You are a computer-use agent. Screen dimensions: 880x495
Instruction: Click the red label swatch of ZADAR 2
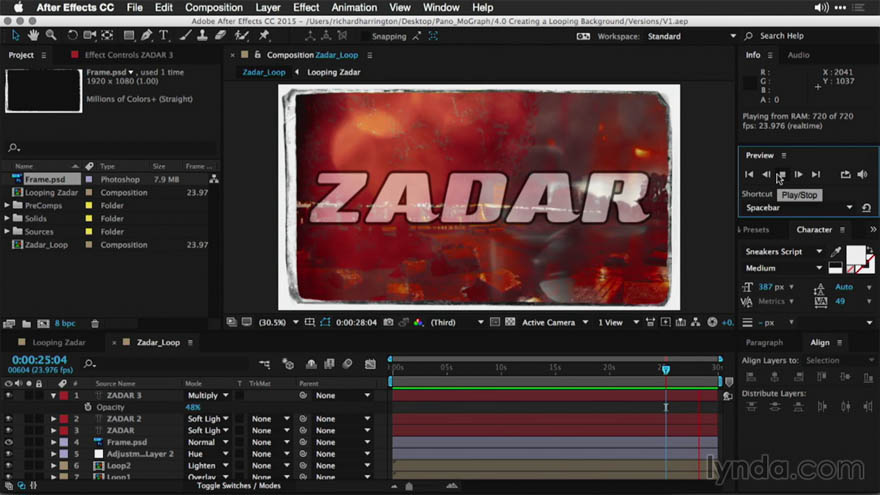(x=64, y=419)
